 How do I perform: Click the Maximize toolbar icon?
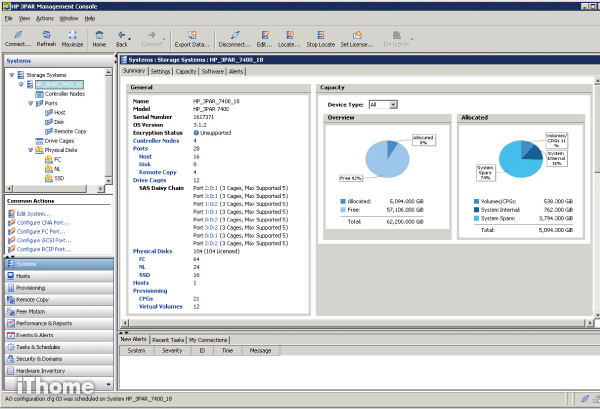pos(73,35)
